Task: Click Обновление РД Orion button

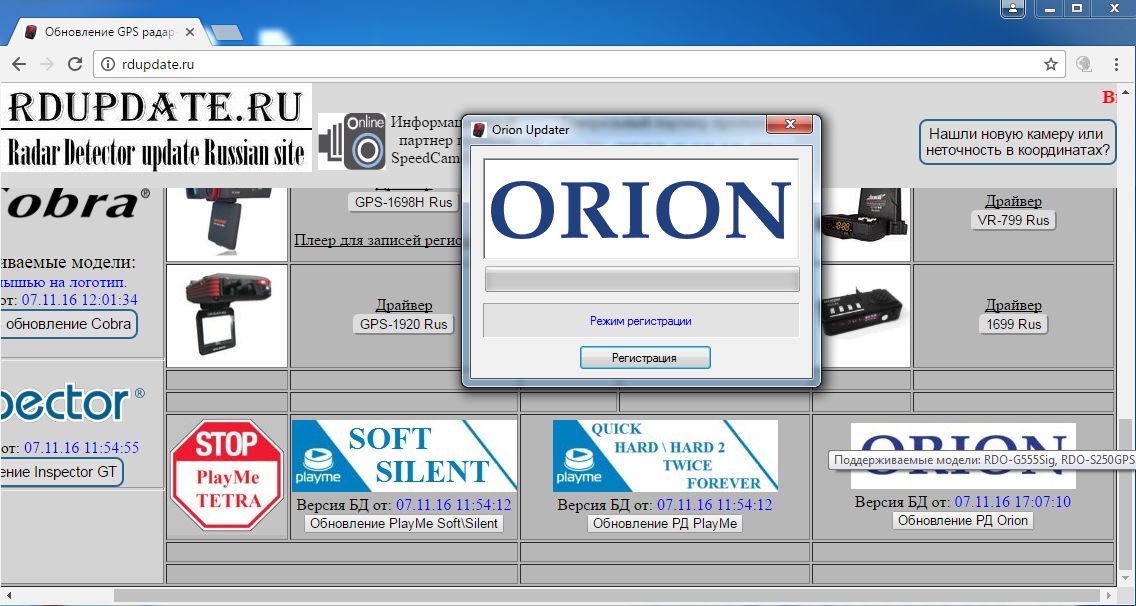Action: 963,520
